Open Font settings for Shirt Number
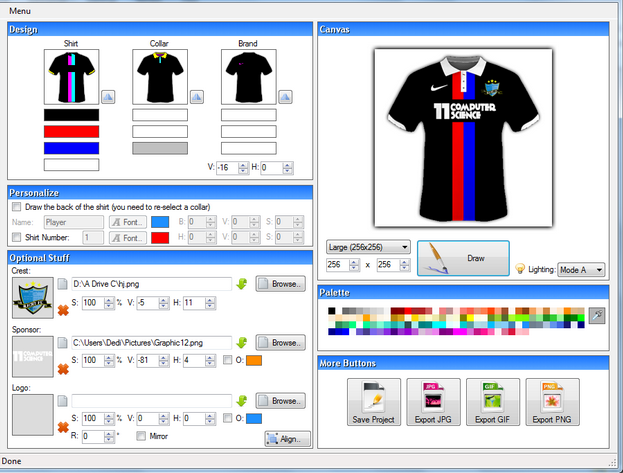Screen dimensions: 623x473 click(x=128, y=238)
